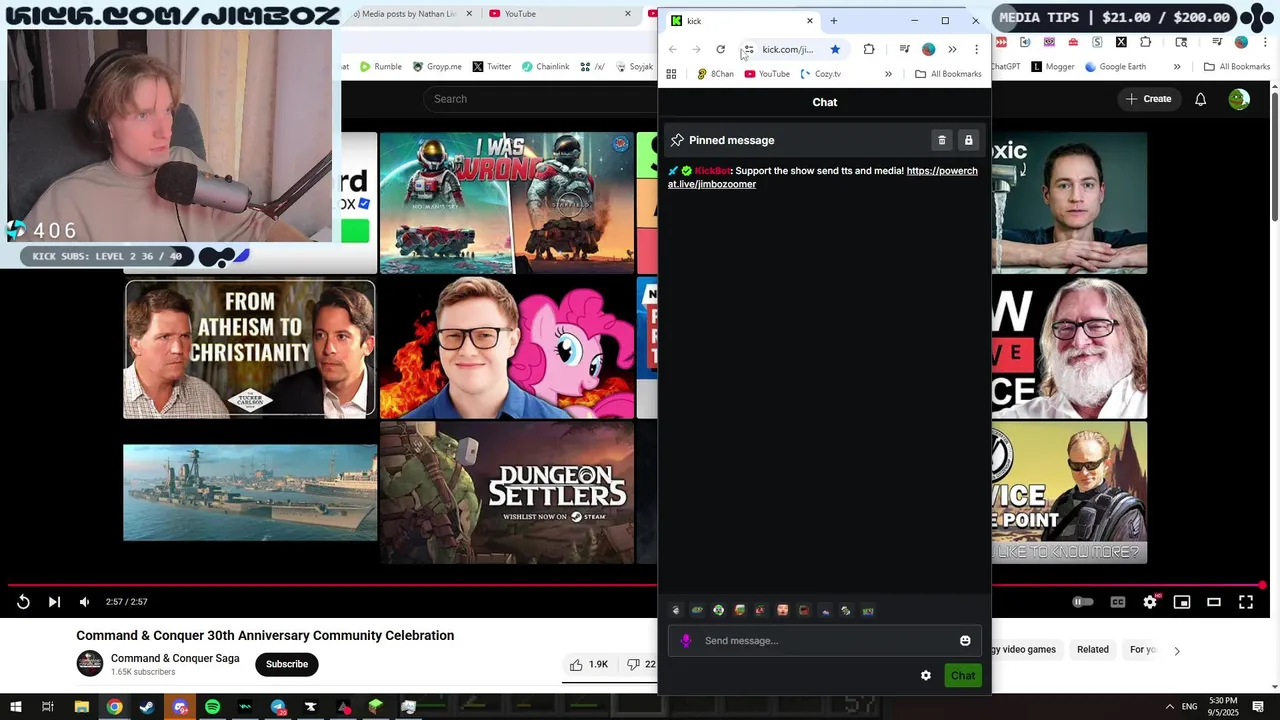Image resolution: width=1280 pixels, height=720 pixels.
Task: Open Telegram from the taskbar
Action: tap(278, 707)
